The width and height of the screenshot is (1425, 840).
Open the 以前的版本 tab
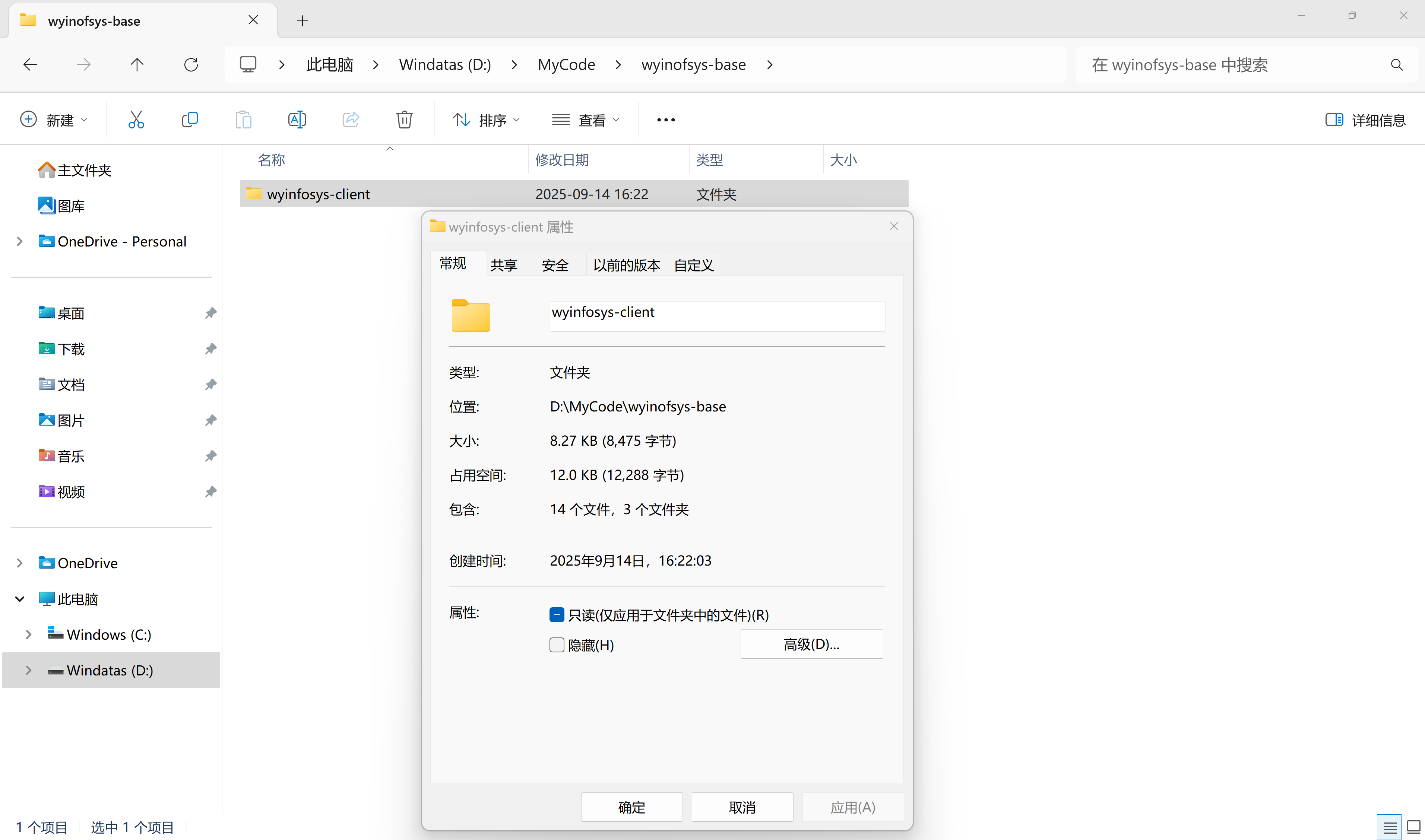[x=626, y=264]
